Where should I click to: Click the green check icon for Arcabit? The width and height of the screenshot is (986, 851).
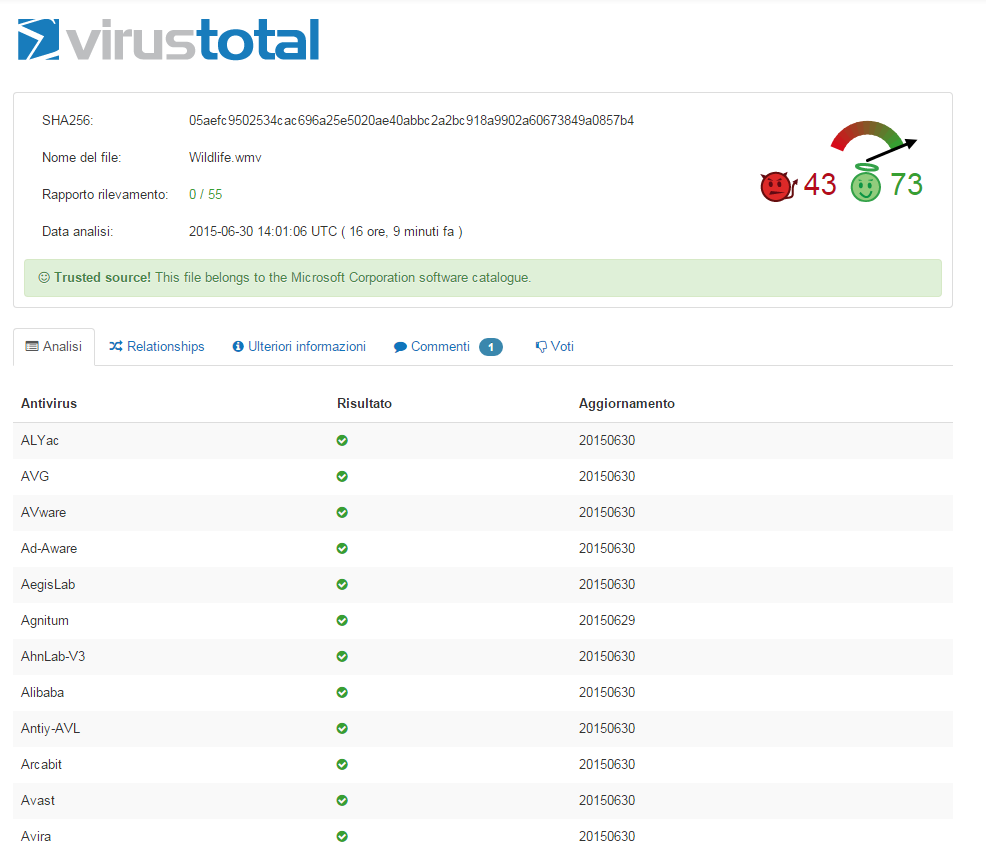tap(342, 764)
